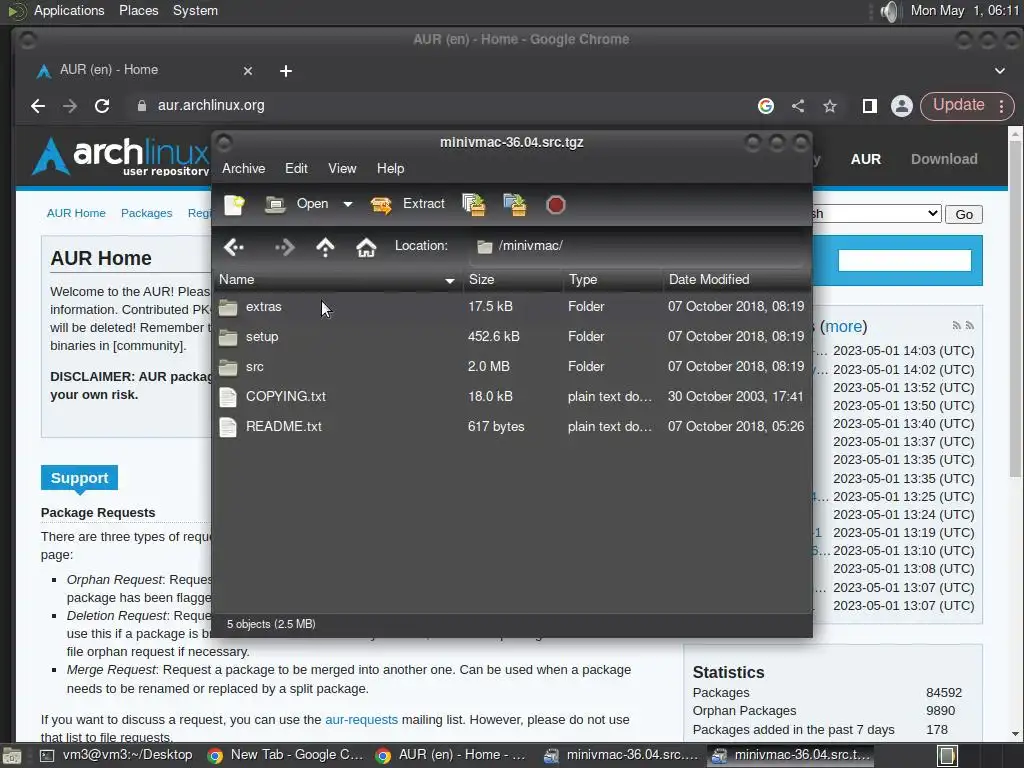
Task: Select the setup folder
Action: click(x=512, y=336)
